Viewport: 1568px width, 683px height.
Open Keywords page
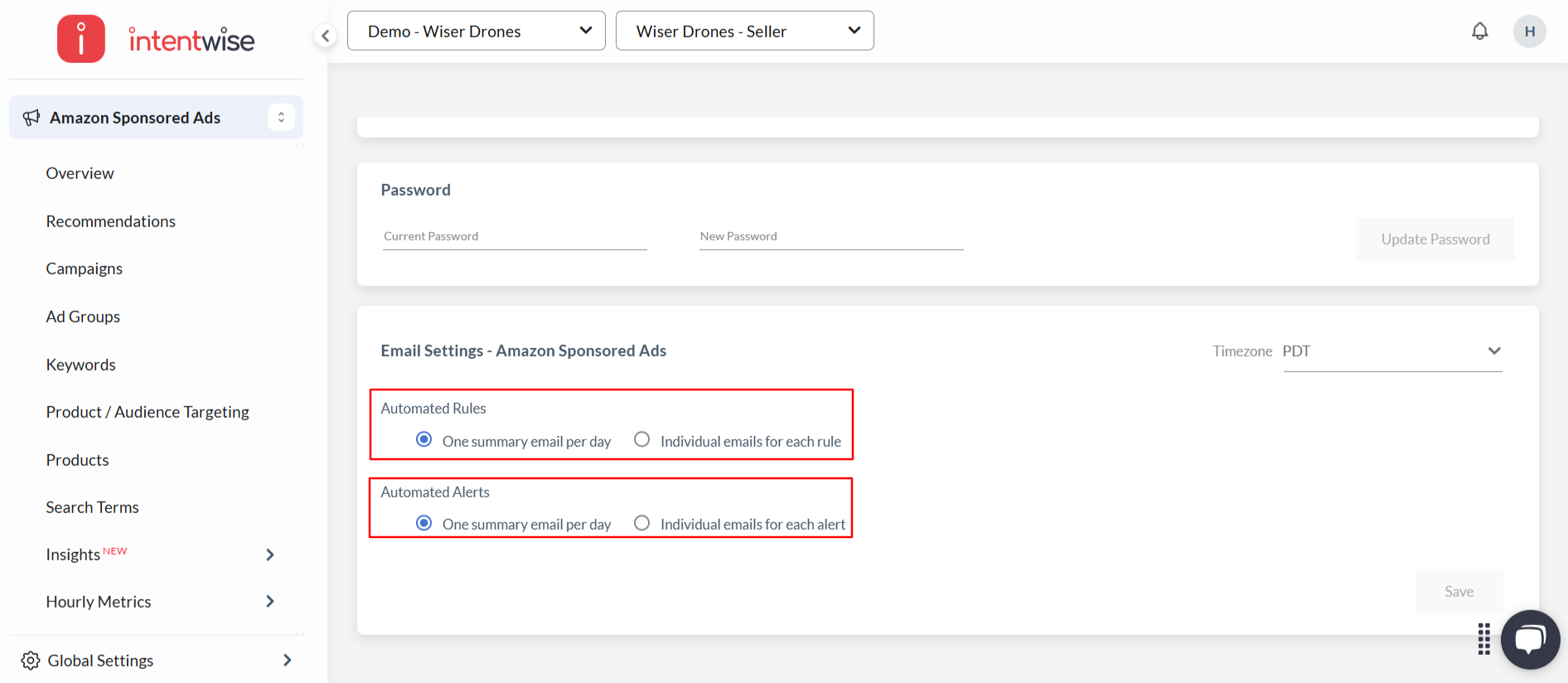pos(81,365)
